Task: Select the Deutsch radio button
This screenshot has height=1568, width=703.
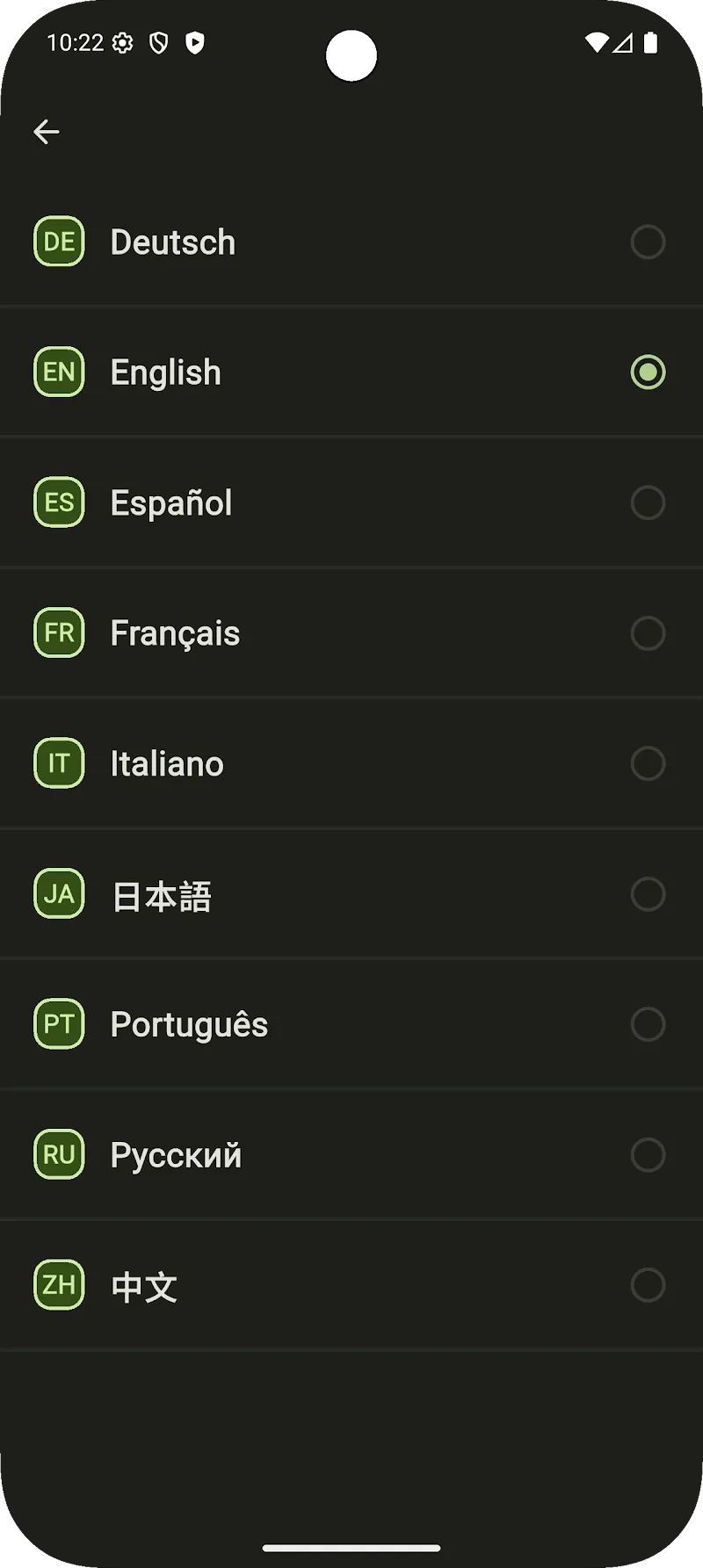Action: 648,242
